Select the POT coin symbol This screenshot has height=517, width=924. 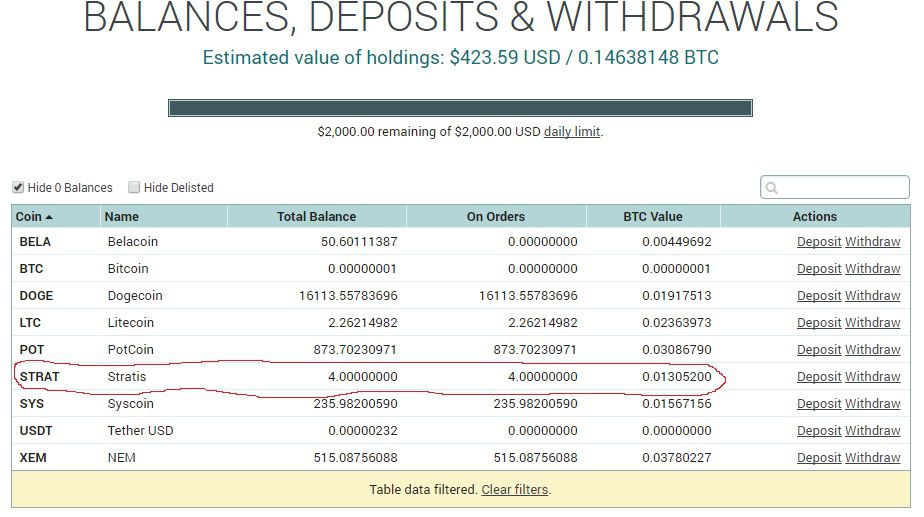coord(32,350)
